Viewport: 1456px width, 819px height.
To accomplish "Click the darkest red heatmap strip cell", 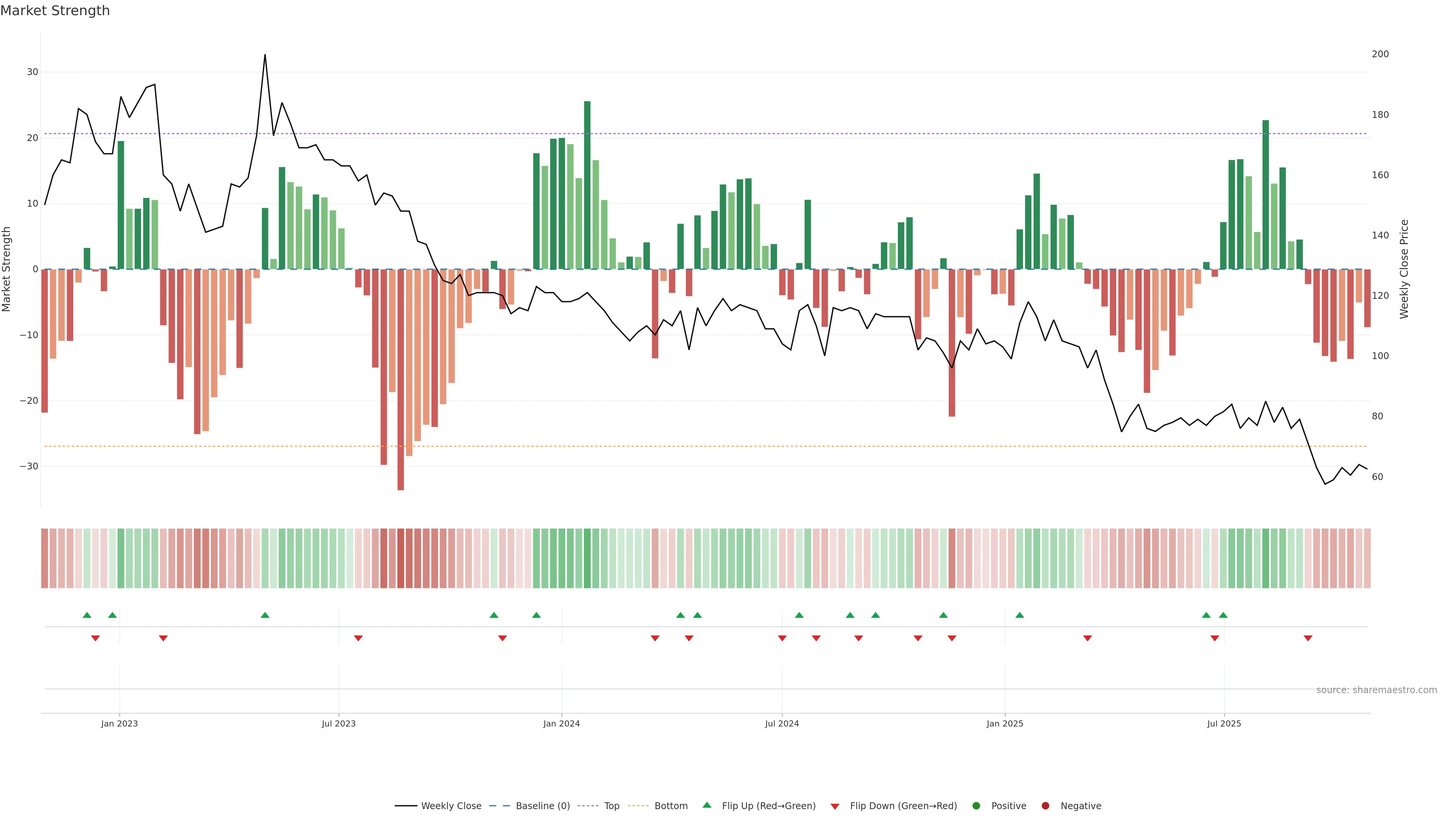I will 401,559.
